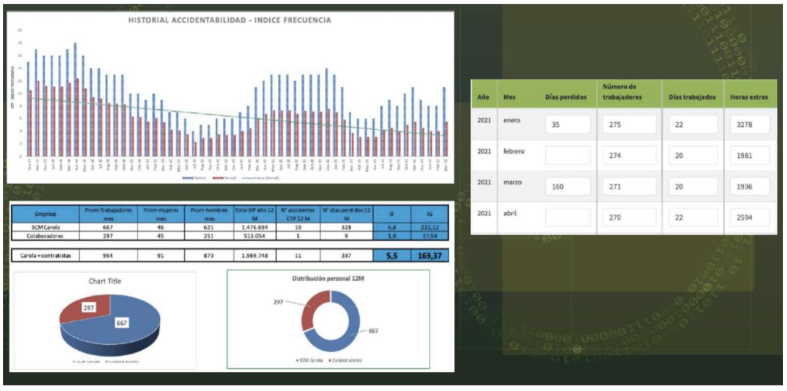The image size is (787, 391).
Task: Click the Historial Accidentabilidad chart title
Action: click(x=229, y=21)
